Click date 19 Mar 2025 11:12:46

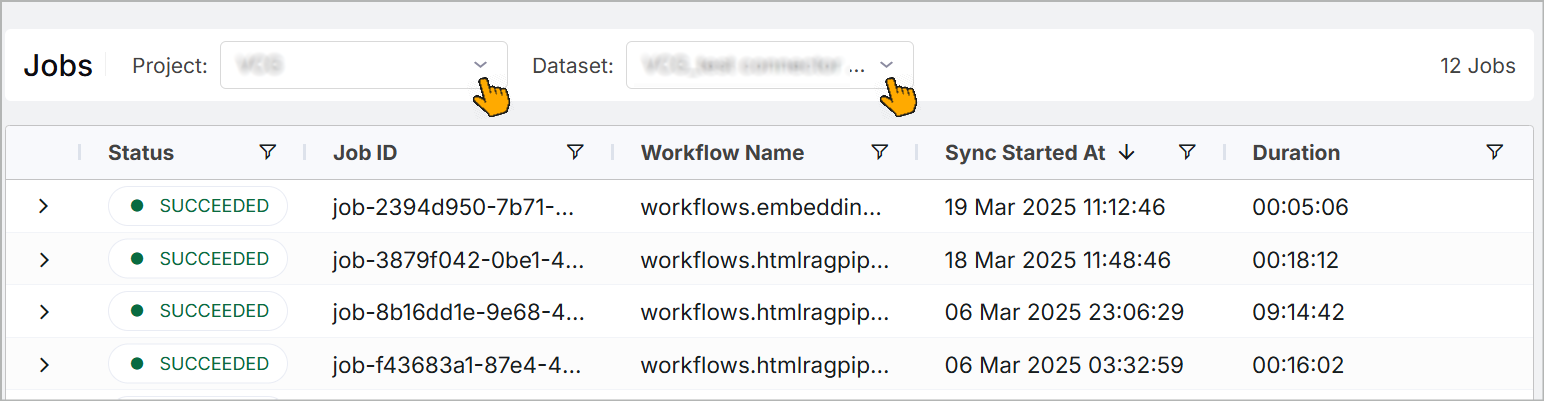point(1055,207)
